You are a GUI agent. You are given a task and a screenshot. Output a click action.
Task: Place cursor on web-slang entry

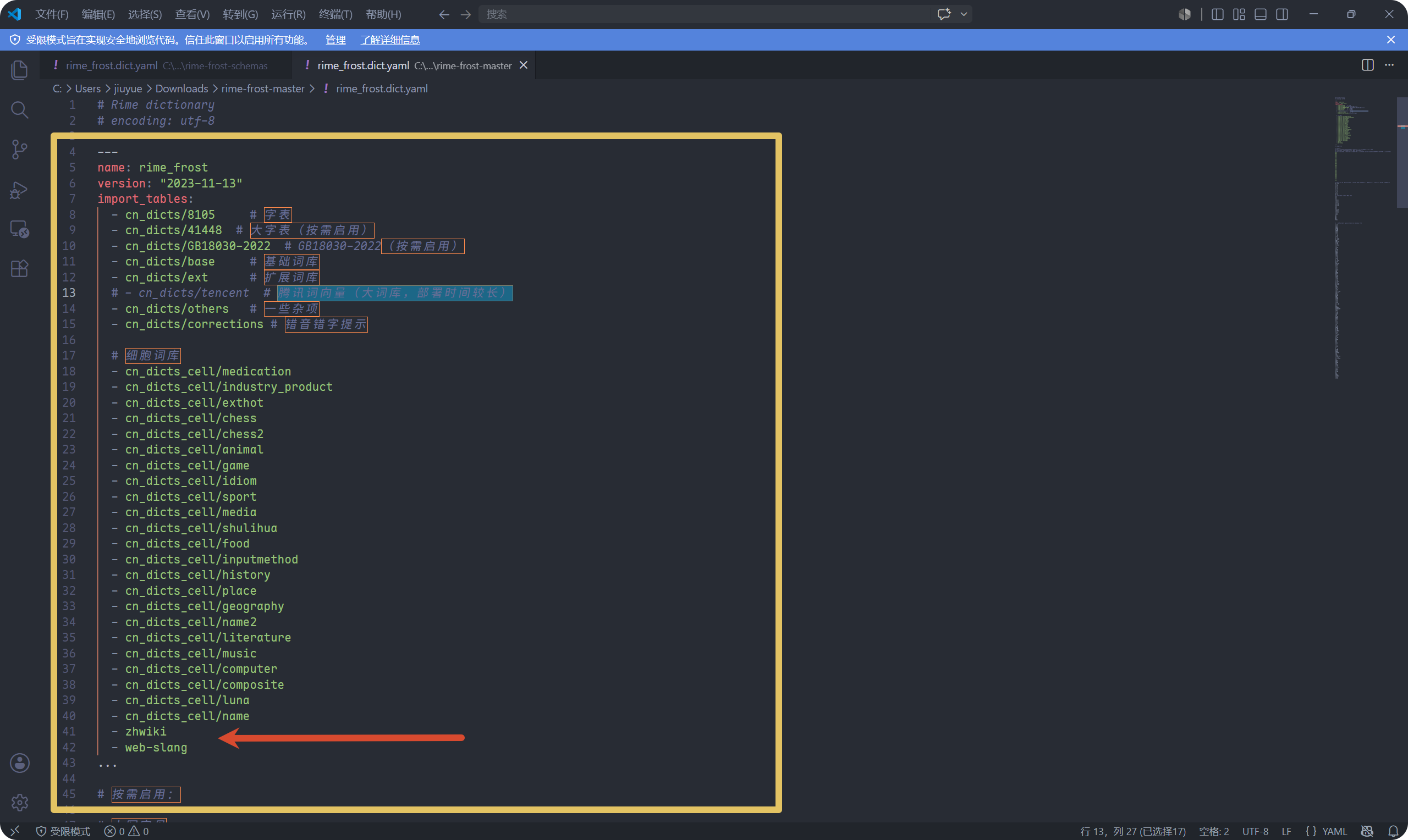click(156, 747)
